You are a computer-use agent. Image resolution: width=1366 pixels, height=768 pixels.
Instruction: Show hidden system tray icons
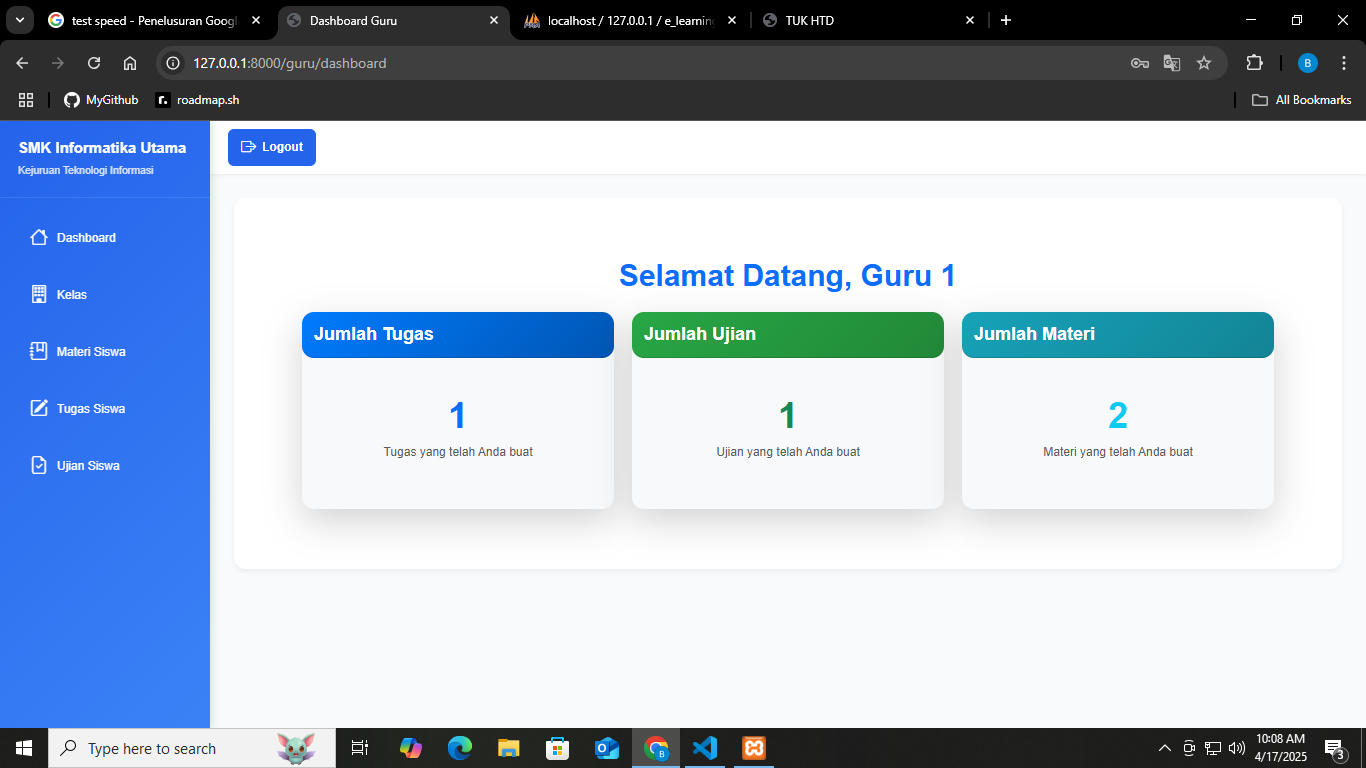[x=1164, y=748]
